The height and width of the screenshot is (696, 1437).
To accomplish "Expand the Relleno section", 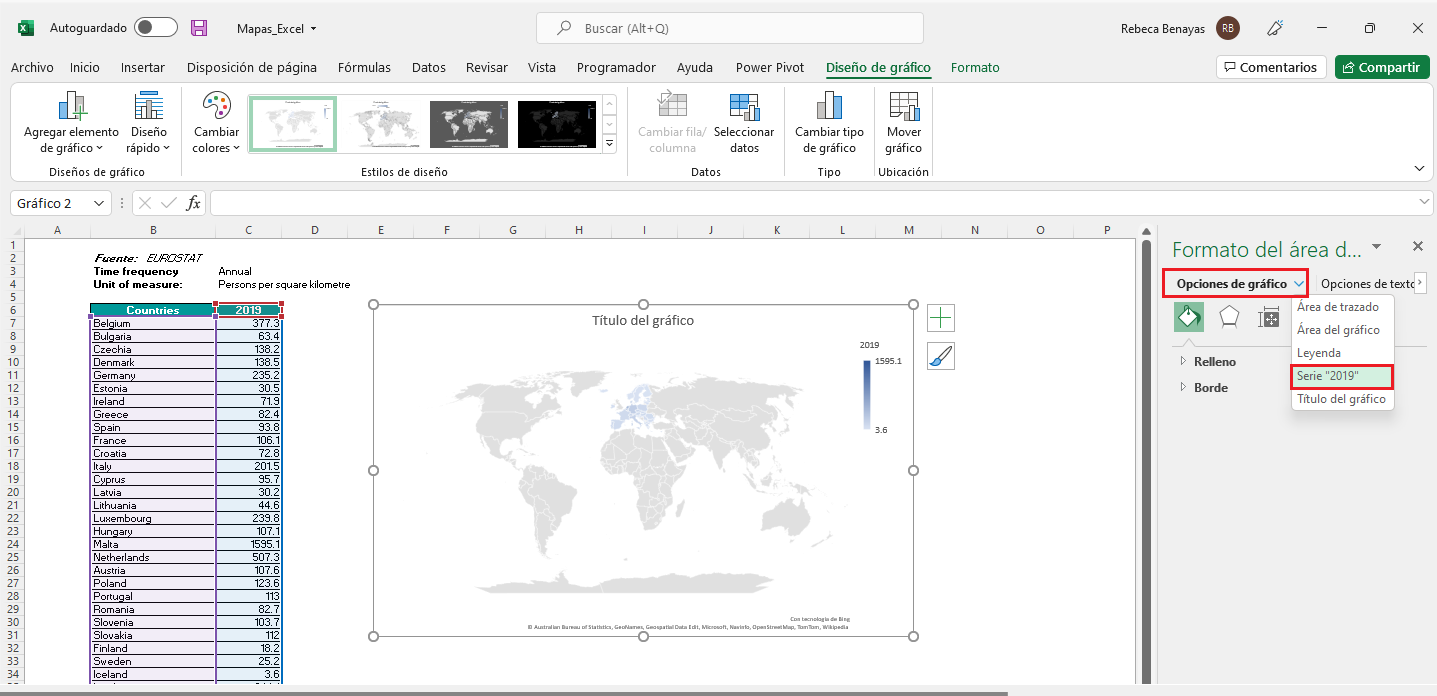I will click(1214, 362).
